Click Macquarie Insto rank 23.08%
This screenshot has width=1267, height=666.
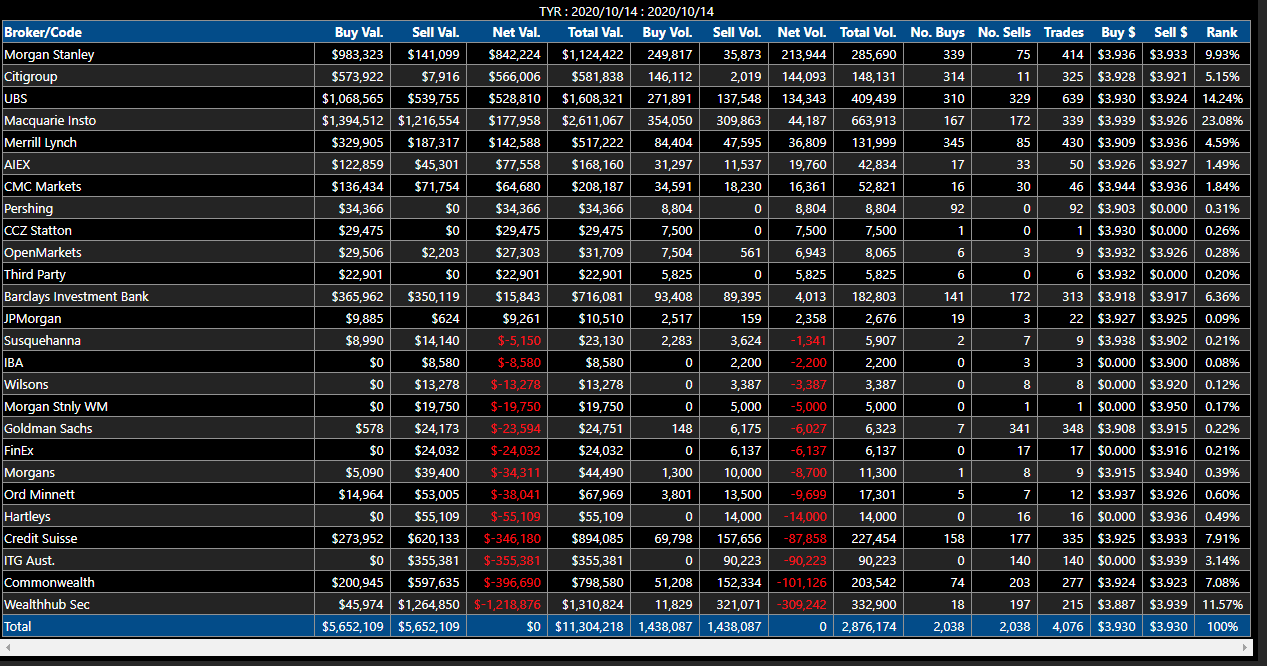pyautogui.click(x=1221, y=120)
